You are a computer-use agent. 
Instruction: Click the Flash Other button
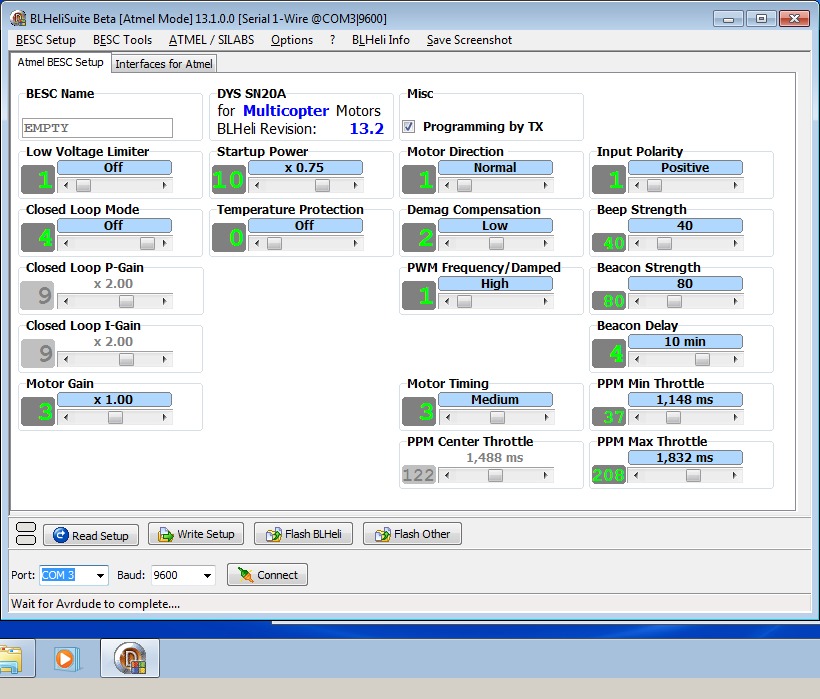(412, 534)
